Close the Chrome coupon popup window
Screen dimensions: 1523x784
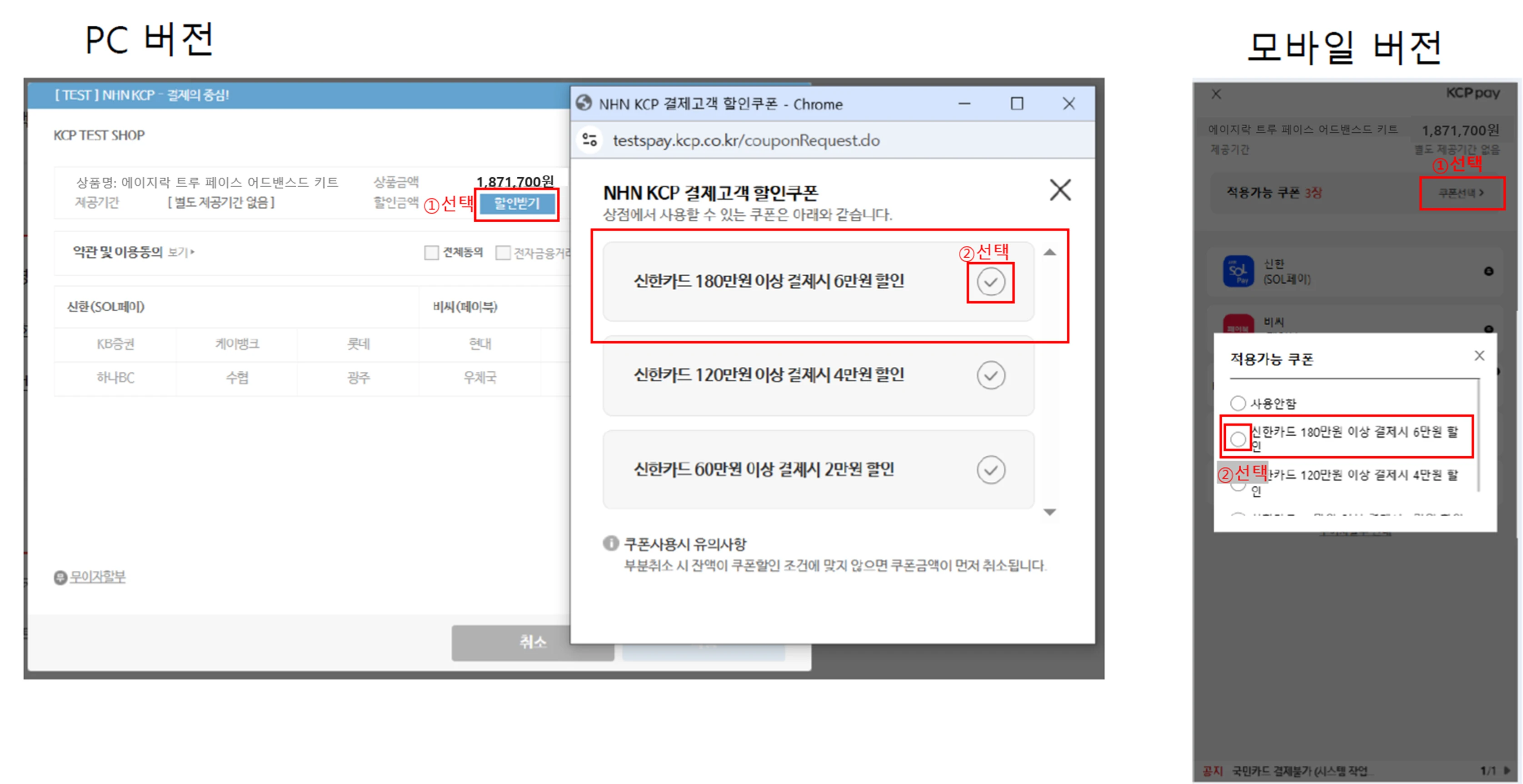coord(1069,104)
